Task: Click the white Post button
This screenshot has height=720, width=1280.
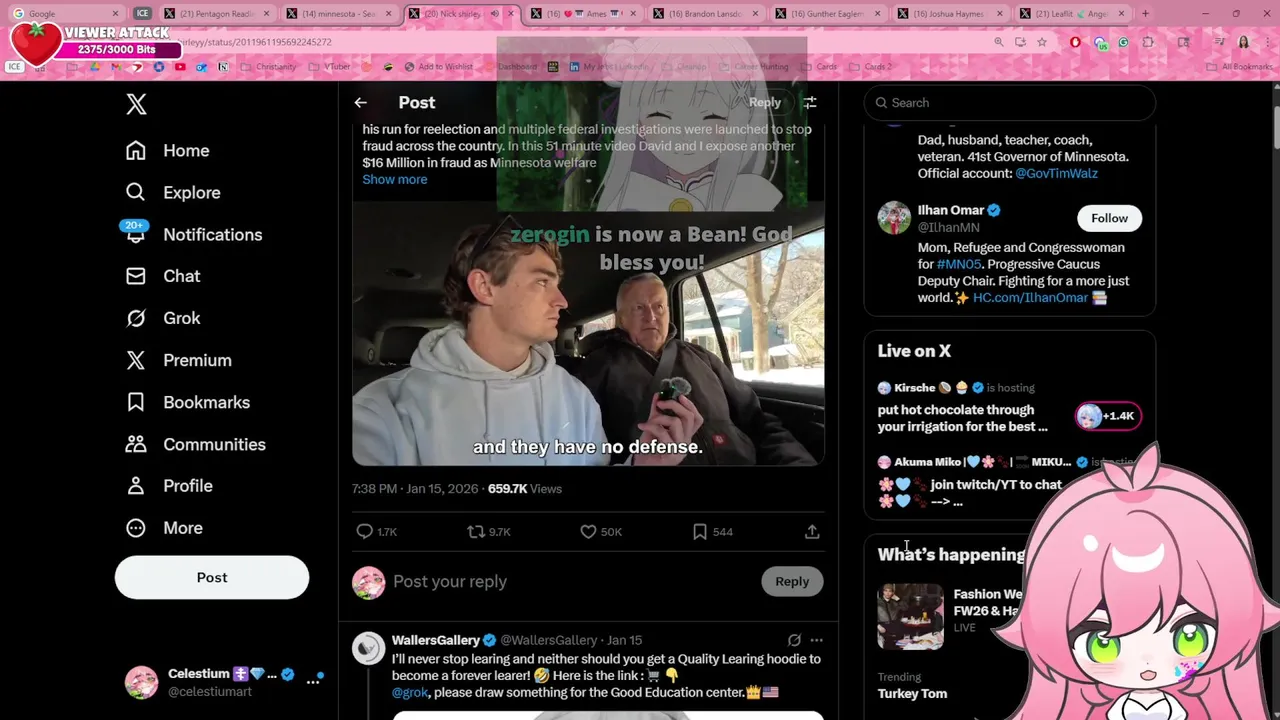Action: pos(212,577)
